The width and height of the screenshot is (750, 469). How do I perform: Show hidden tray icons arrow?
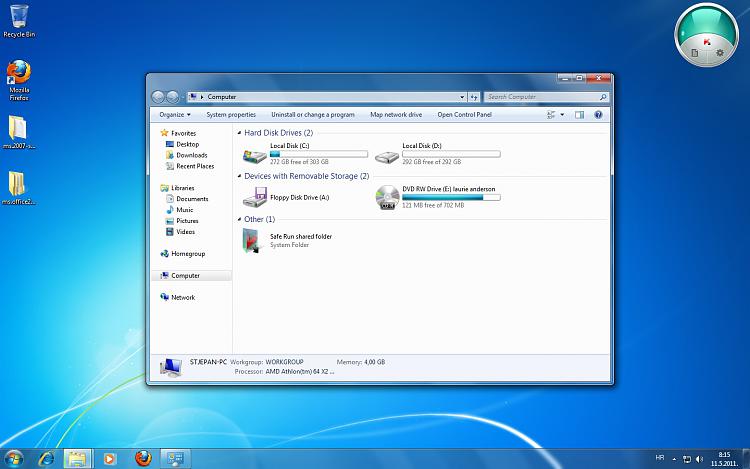pos(674,459)
